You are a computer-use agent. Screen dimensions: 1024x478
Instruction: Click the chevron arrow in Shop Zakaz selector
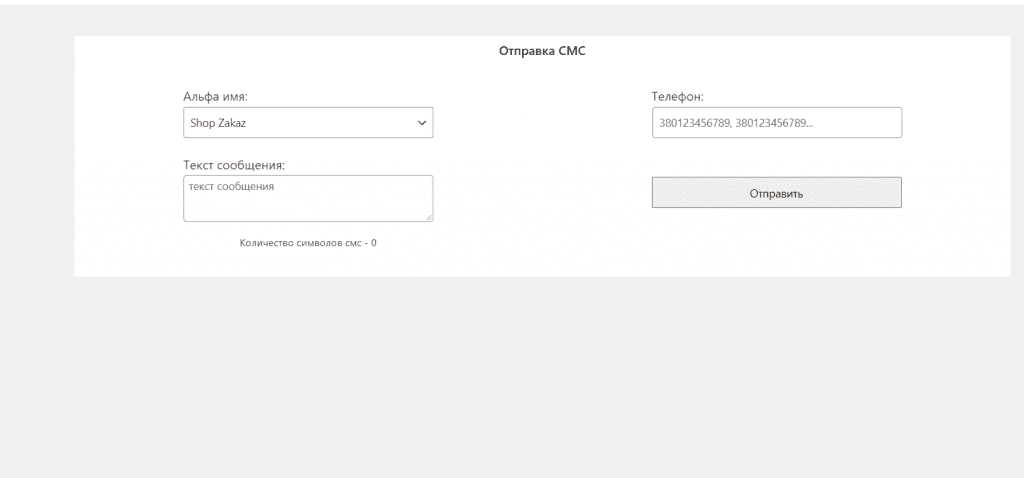[422, 123]
